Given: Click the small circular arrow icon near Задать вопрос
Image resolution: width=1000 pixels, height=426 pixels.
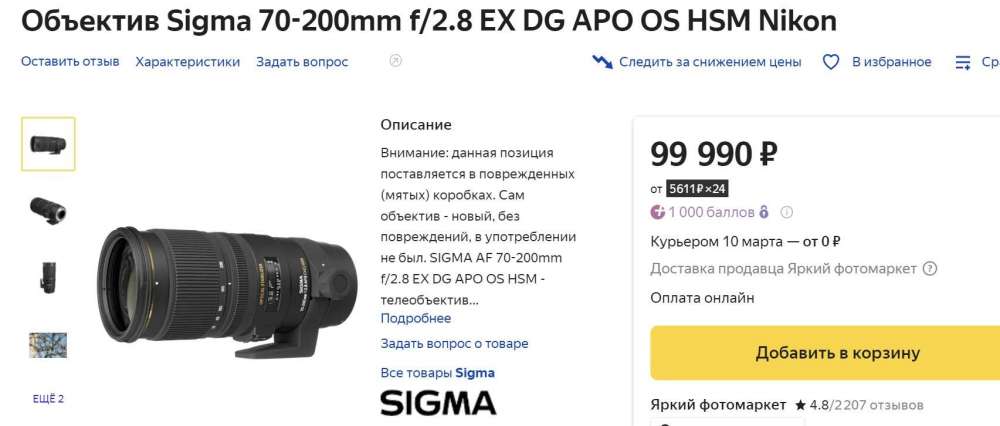Looking at the screenshot, I should pyautogui.click(x=395, y=61).
